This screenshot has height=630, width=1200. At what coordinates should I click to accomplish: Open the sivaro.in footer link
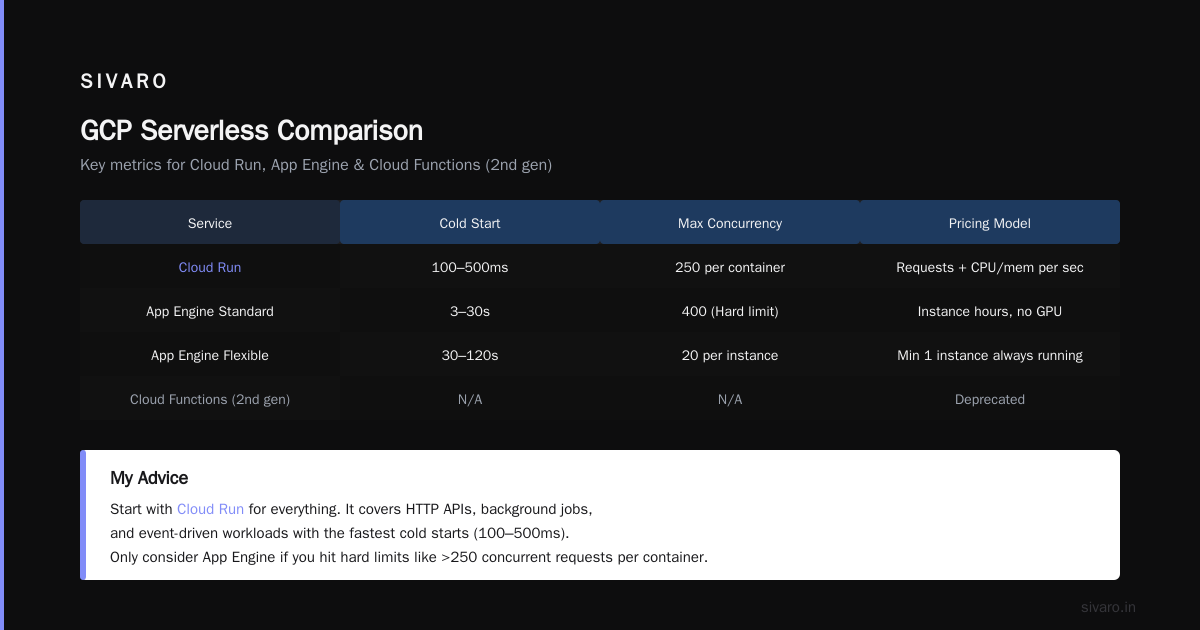pyautogui.click(x=1108, y=607)
